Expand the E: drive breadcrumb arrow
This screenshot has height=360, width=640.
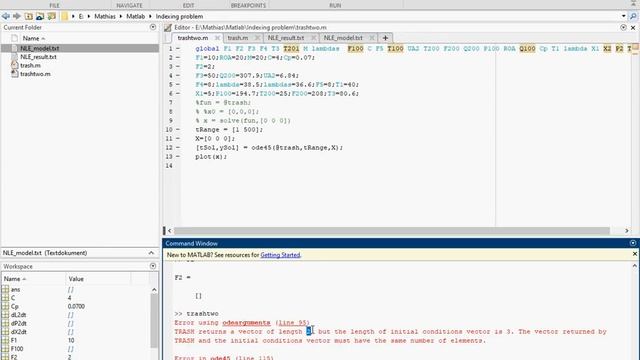(x=89, y=16)
